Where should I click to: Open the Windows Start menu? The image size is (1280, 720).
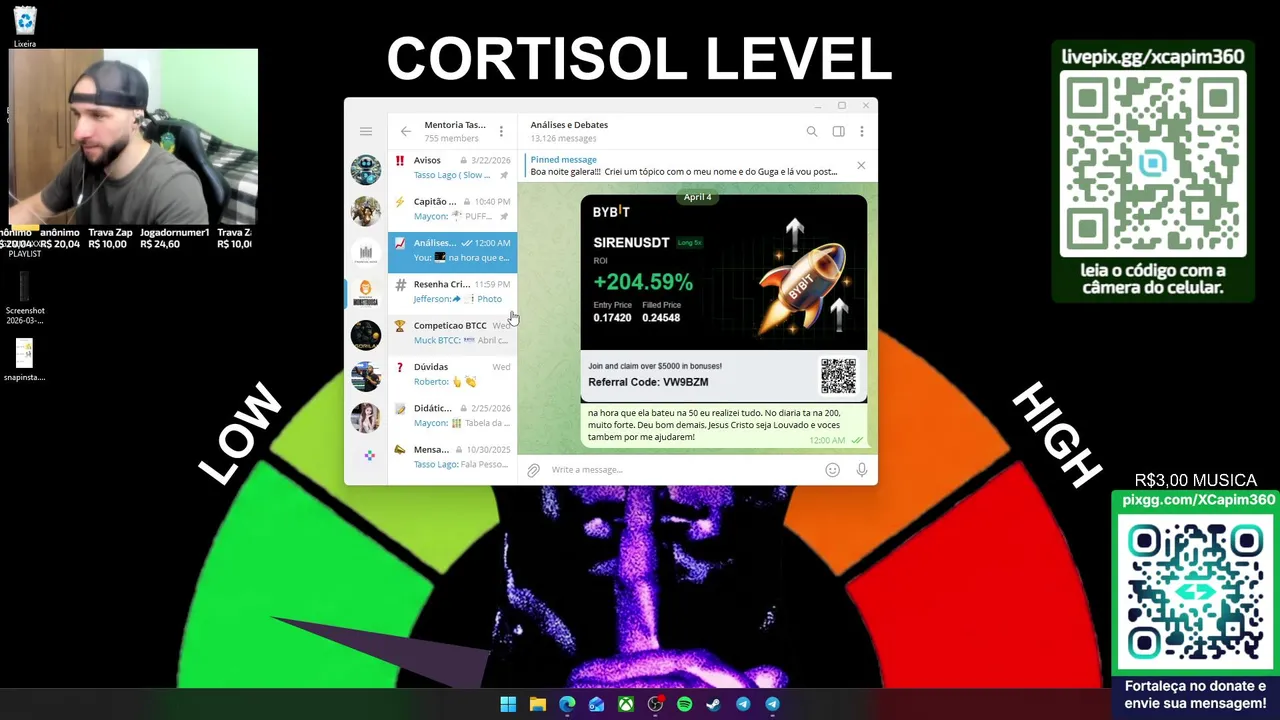(x=508, y=704)
